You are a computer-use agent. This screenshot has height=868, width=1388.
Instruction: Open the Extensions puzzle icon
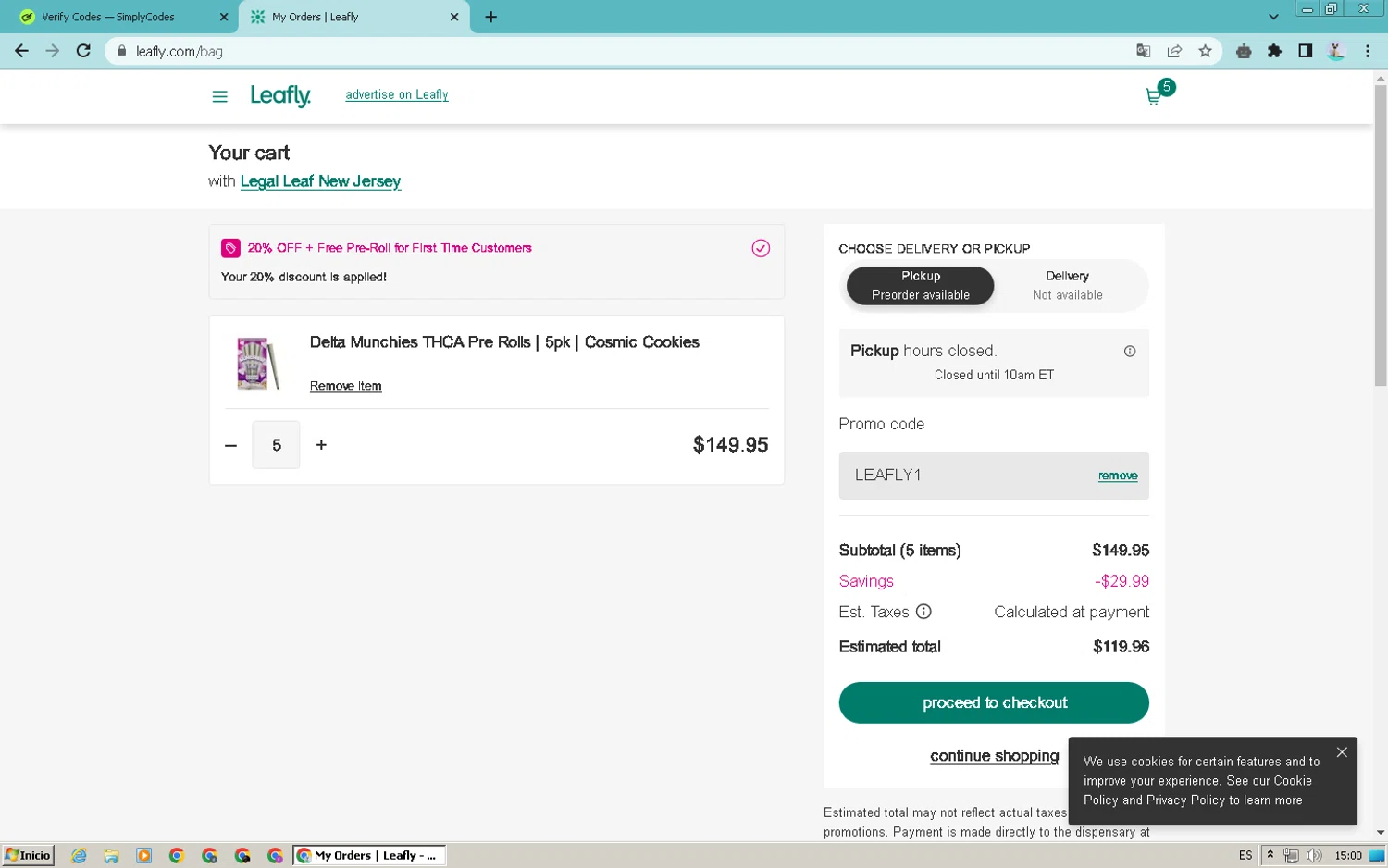tap(1274, 51)
